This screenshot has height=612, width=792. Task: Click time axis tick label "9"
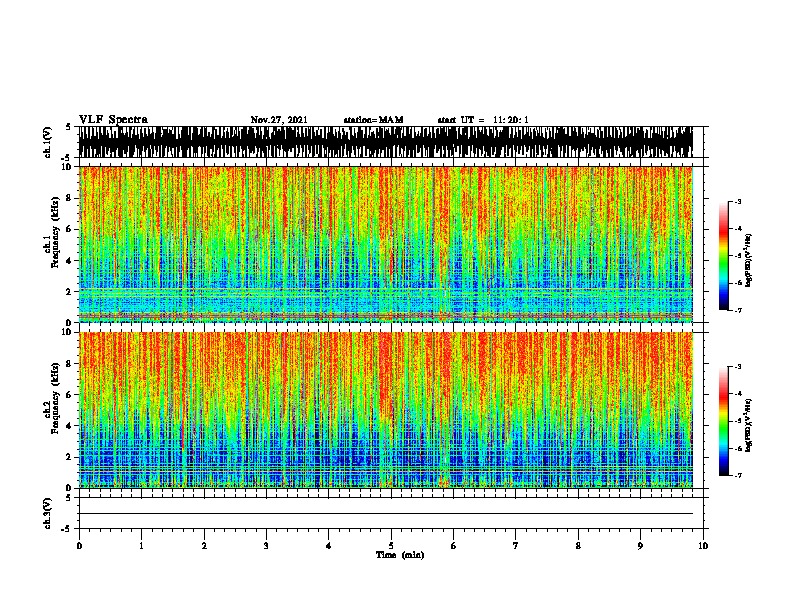pyautogui.click(x=640, y=546)
